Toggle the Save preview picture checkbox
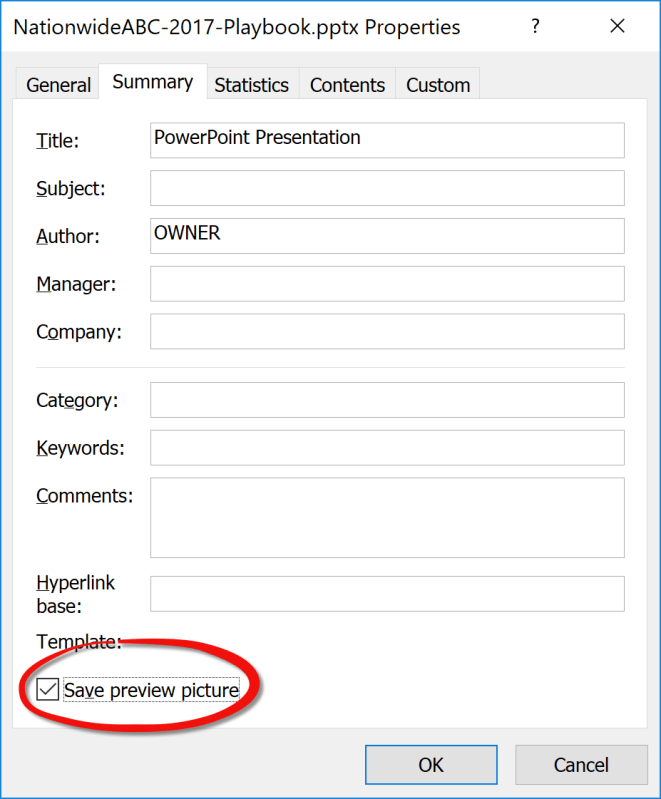Image resolution: width=661 pixels, height=799 pixels. (x=47, y=689)
